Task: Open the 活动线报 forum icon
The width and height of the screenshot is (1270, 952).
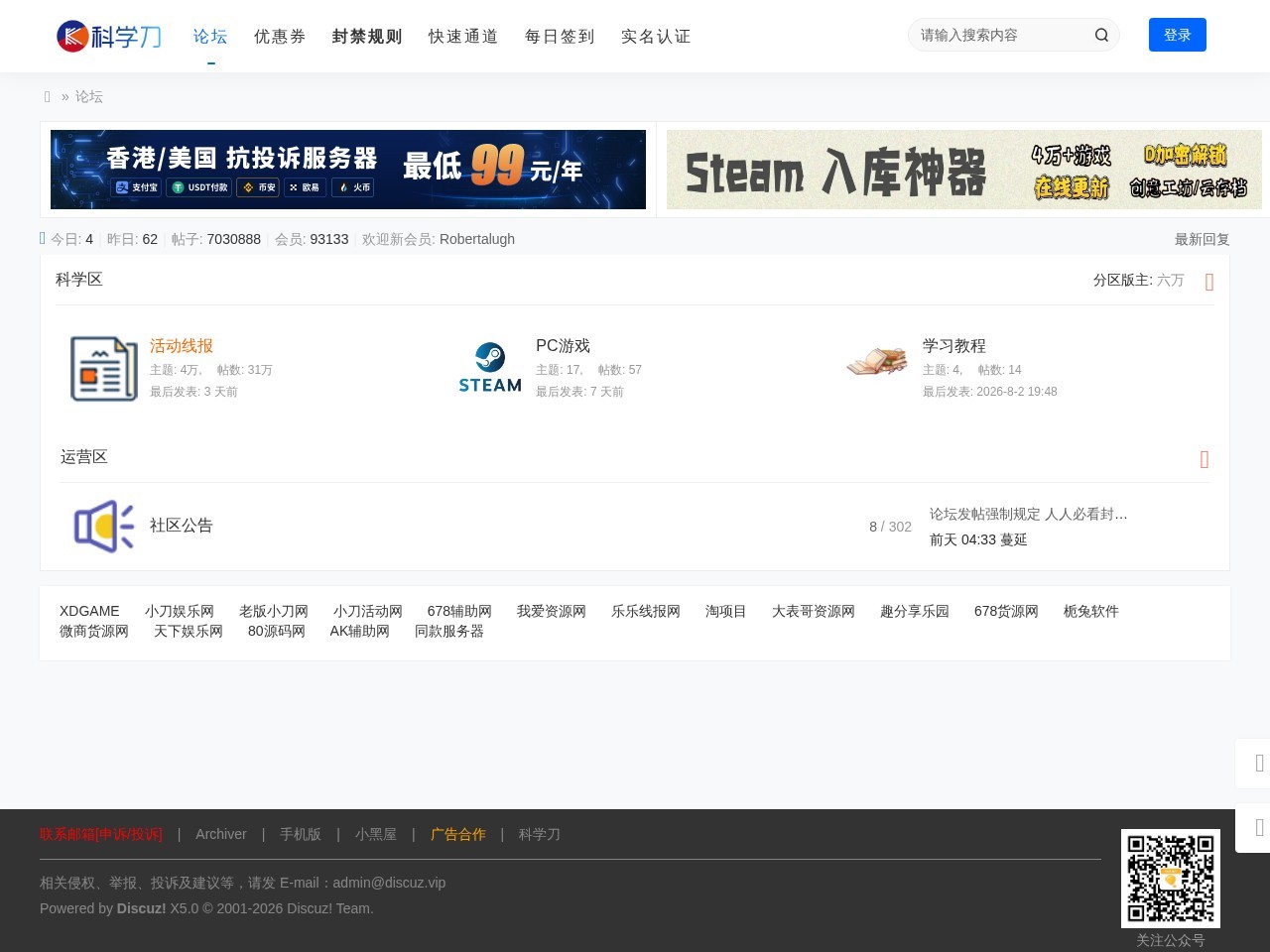Action: click(x=104, y=369)
